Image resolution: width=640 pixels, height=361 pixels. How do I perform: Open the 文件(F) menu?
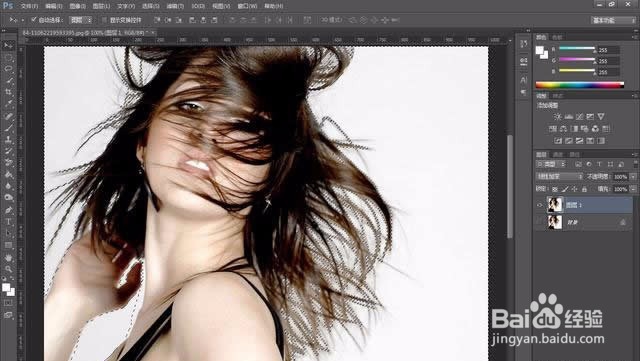29,7
